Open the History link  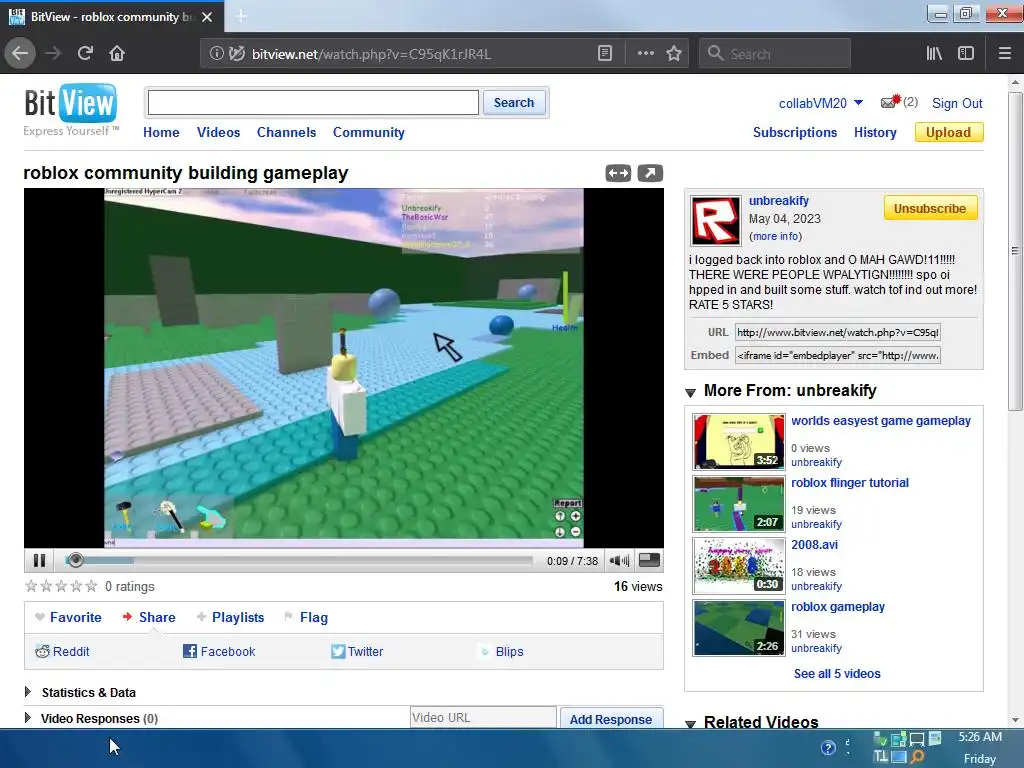(875, 133)
